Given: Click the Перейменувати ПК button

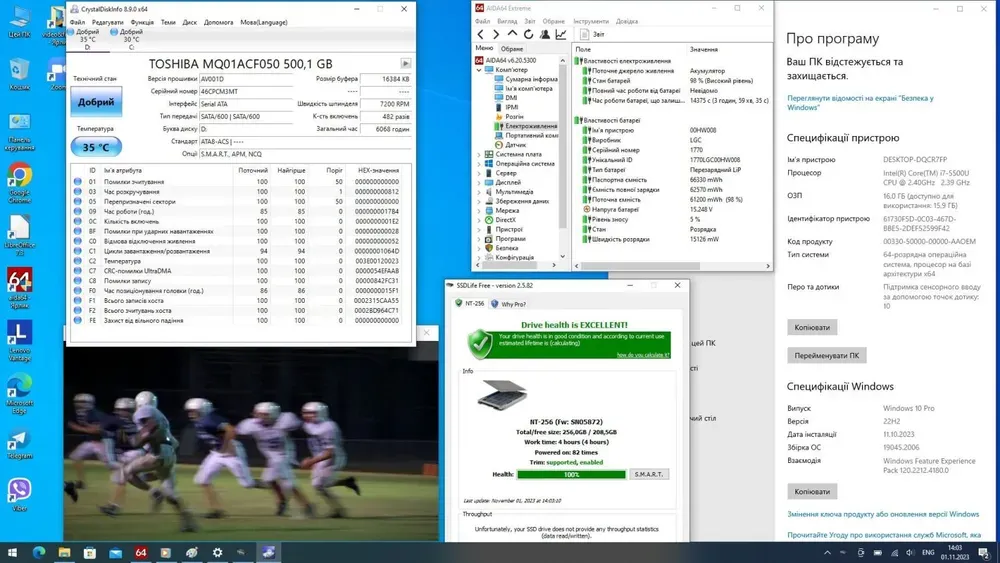Looking at the screenshot, I should coord(826,355).
